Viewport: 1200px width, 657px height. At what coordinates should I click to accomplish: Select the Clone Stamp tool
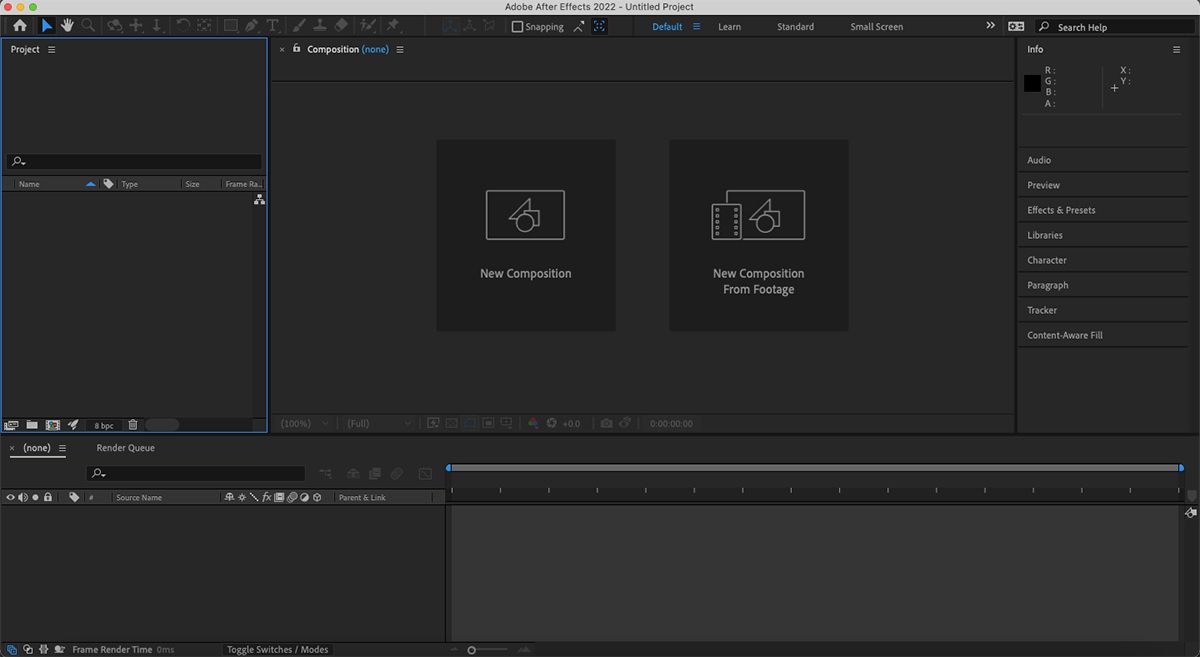[x=320, y=25]
